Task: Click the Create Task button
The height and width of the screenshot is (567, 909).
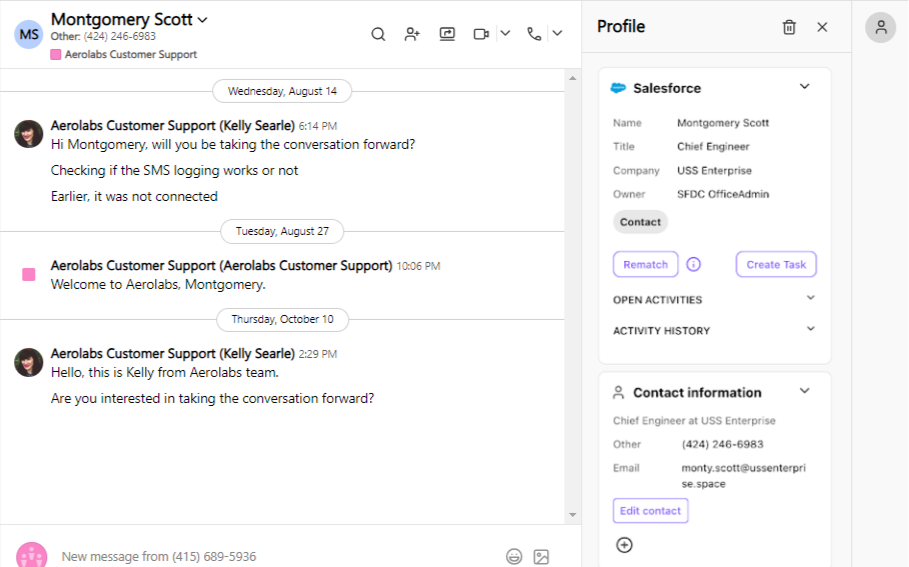Action: tap(776, 264)
